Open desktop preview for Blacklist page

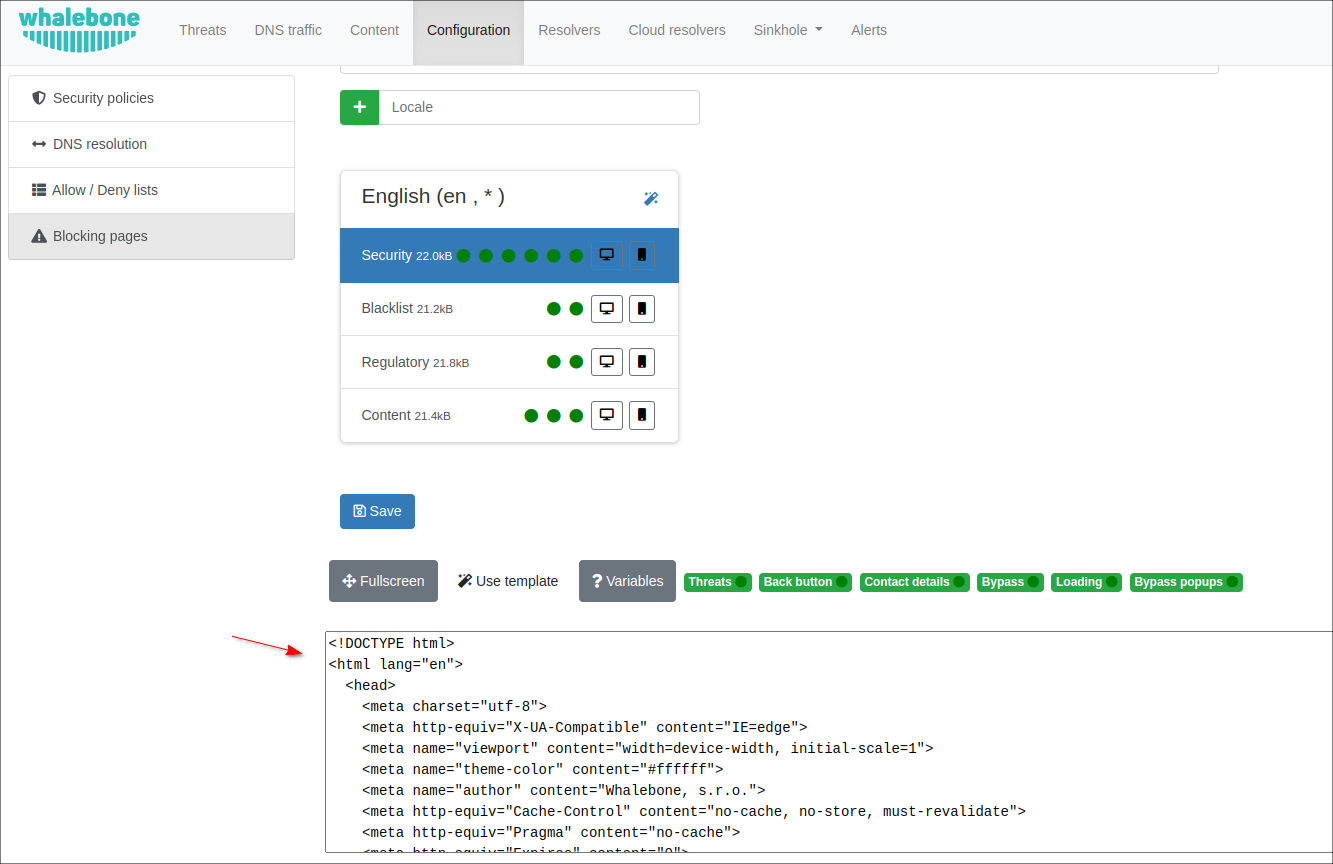click(x=606, y=309)
